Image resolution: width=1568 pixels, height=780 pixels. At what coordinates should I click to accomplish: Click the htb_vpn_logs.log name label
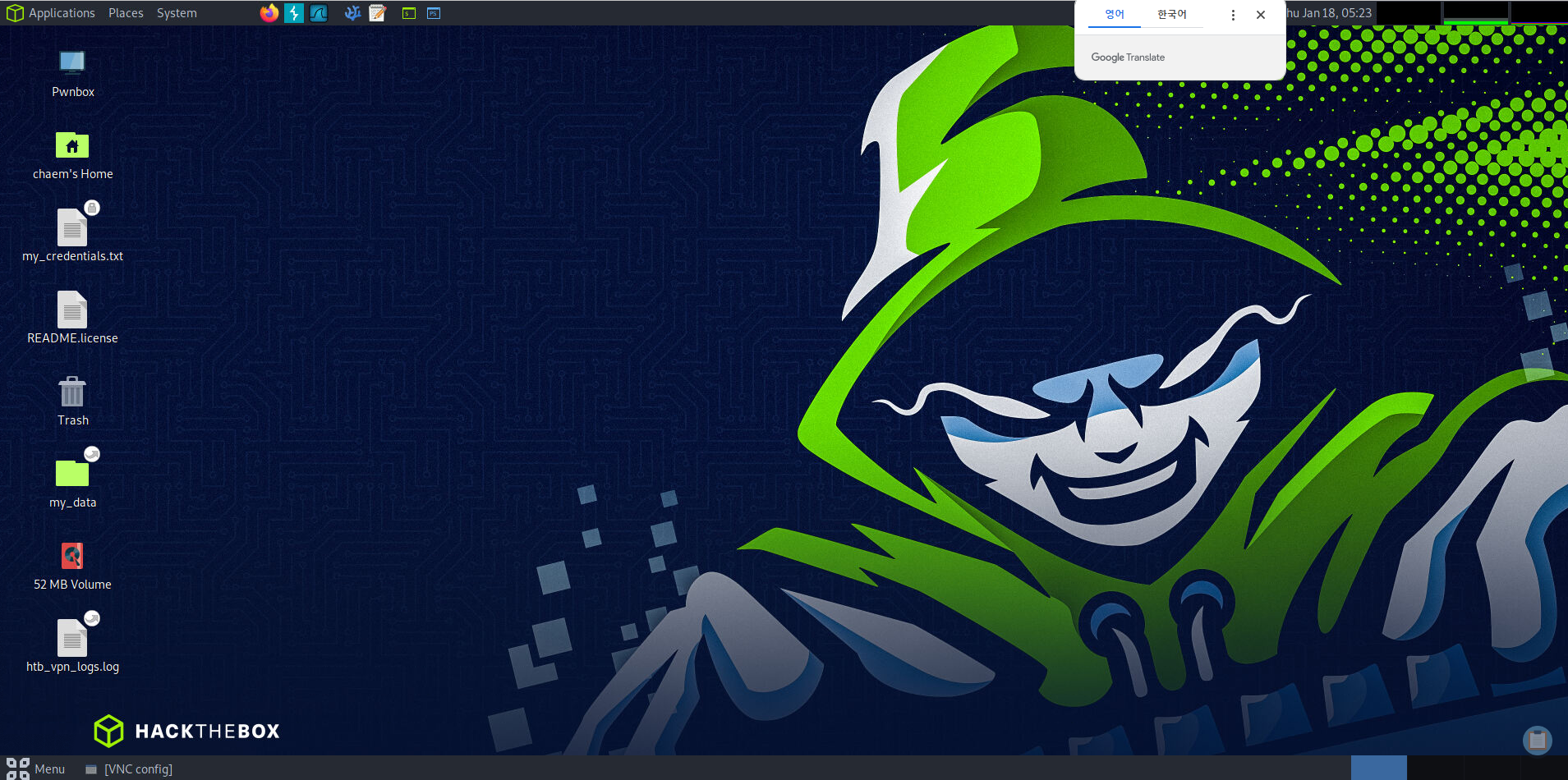tap(72, 667)
